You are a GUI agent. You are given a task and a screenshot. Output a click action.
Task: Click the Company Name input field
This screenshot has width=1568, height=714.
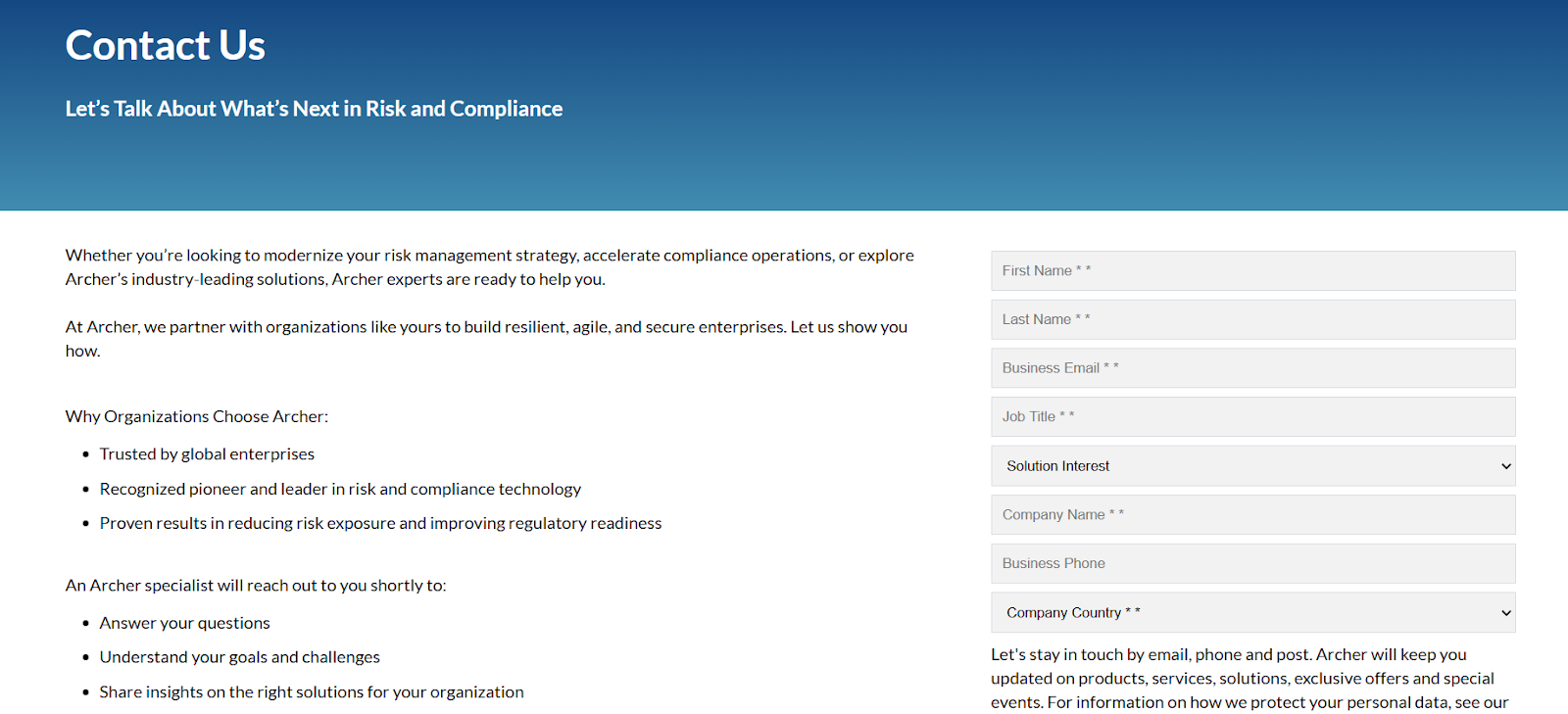click(1252, 514)
